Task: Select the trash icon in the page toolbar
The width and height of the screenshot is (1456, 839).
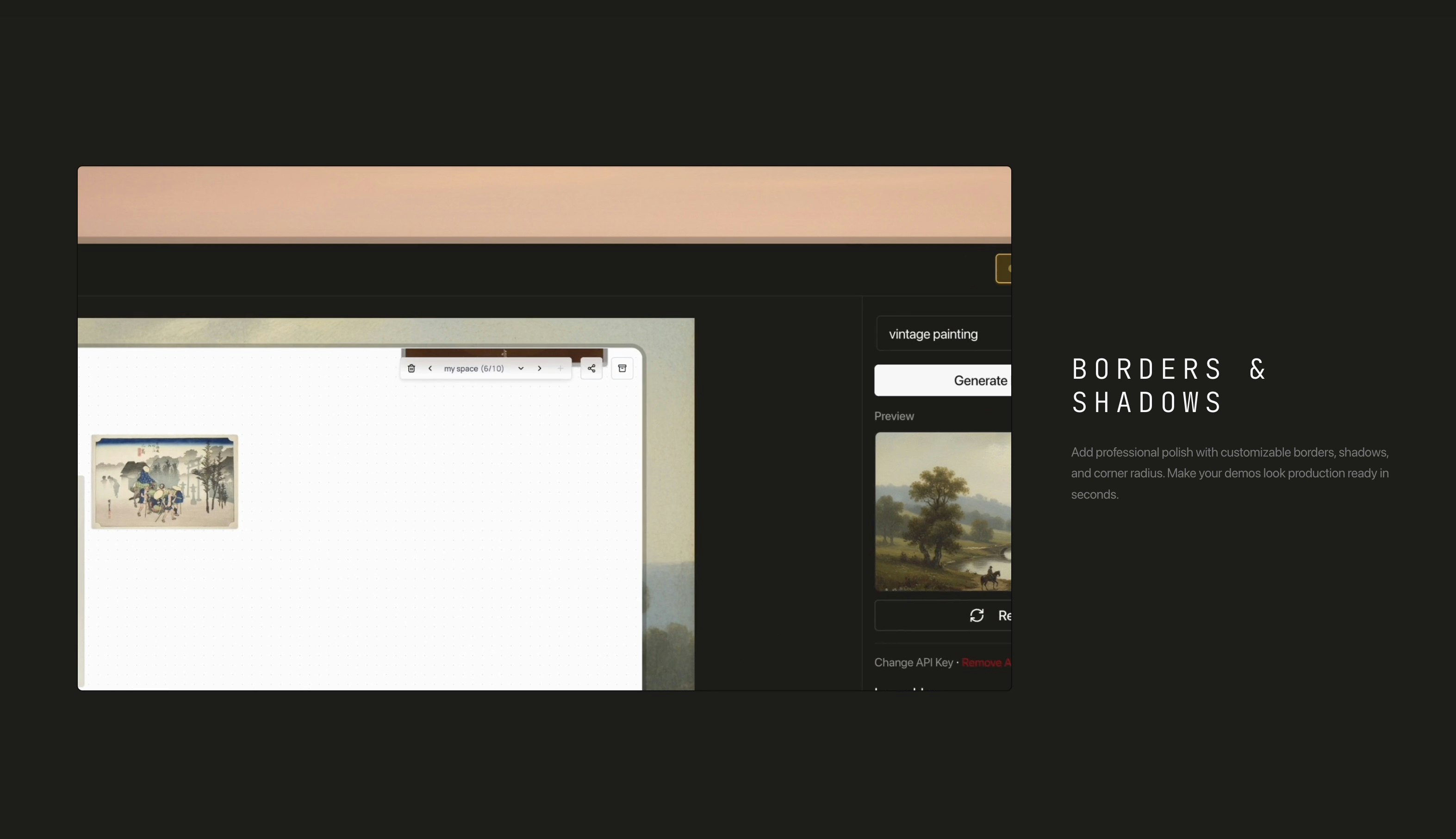Action: pyautogui.click(x=411, y=368)
